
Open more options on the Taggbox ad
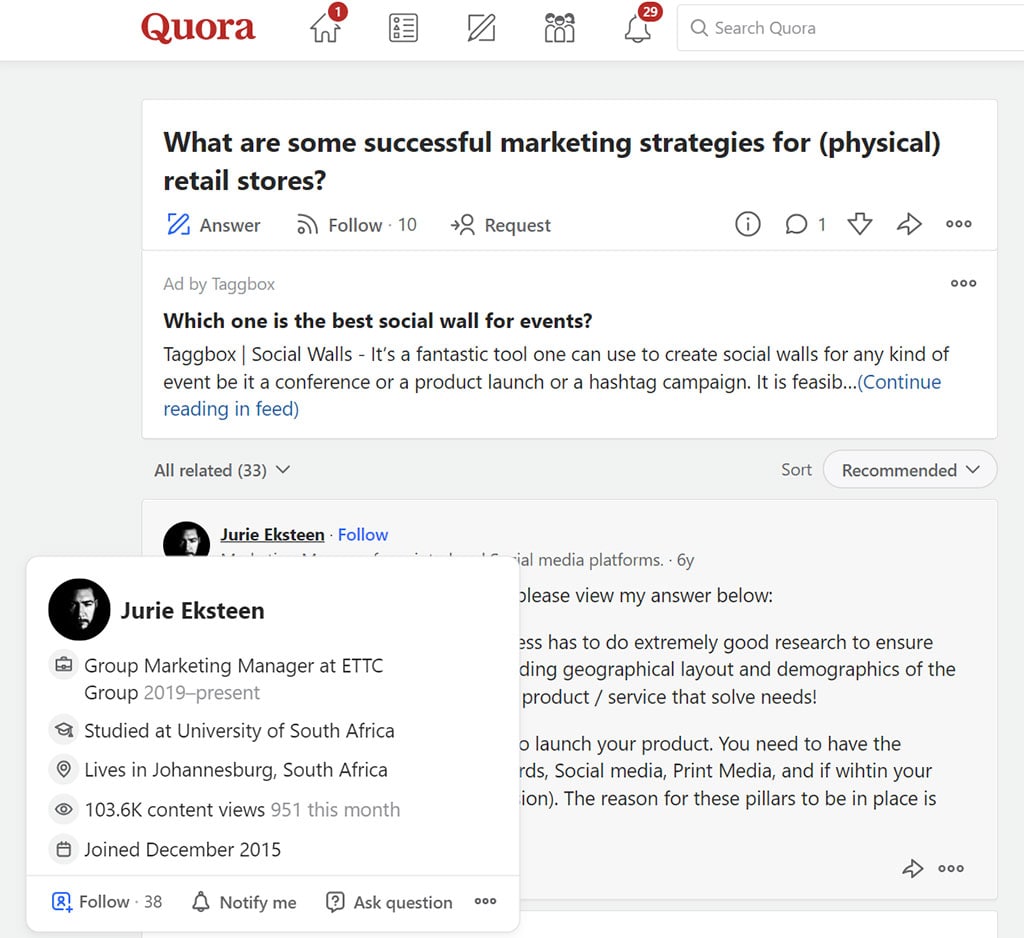point(963,283)
